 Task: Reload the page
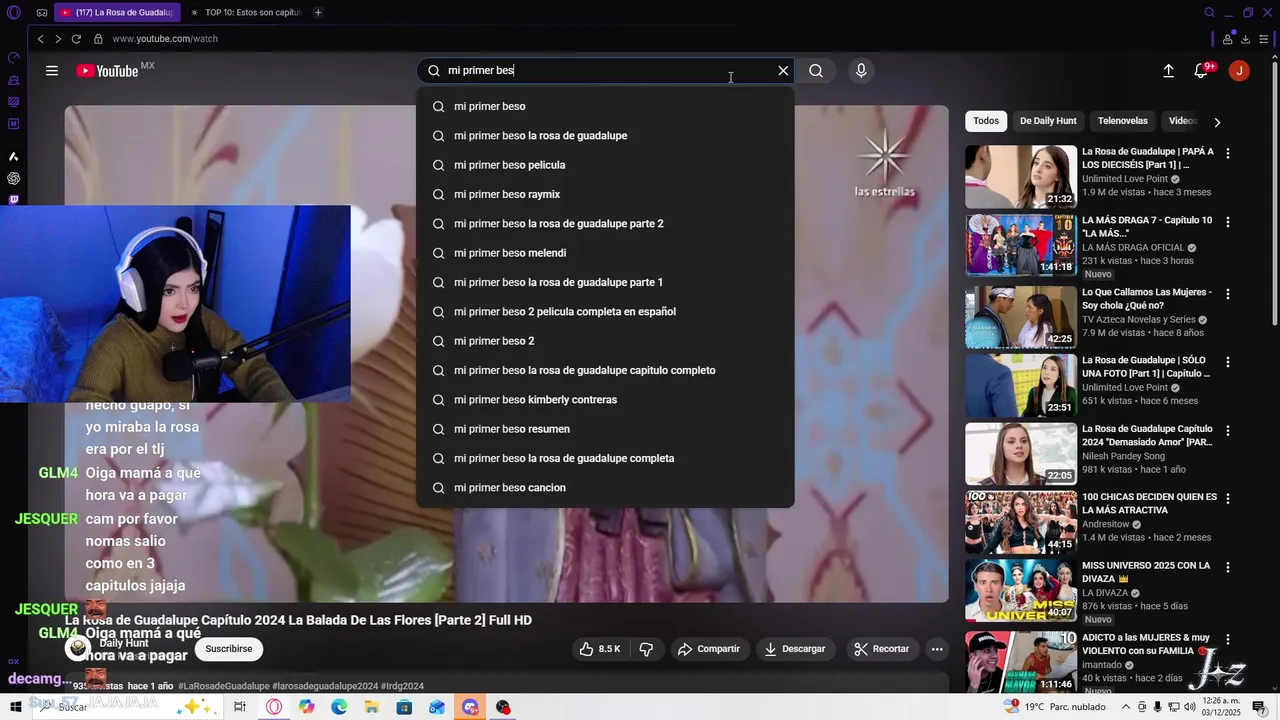coord(76,39)
